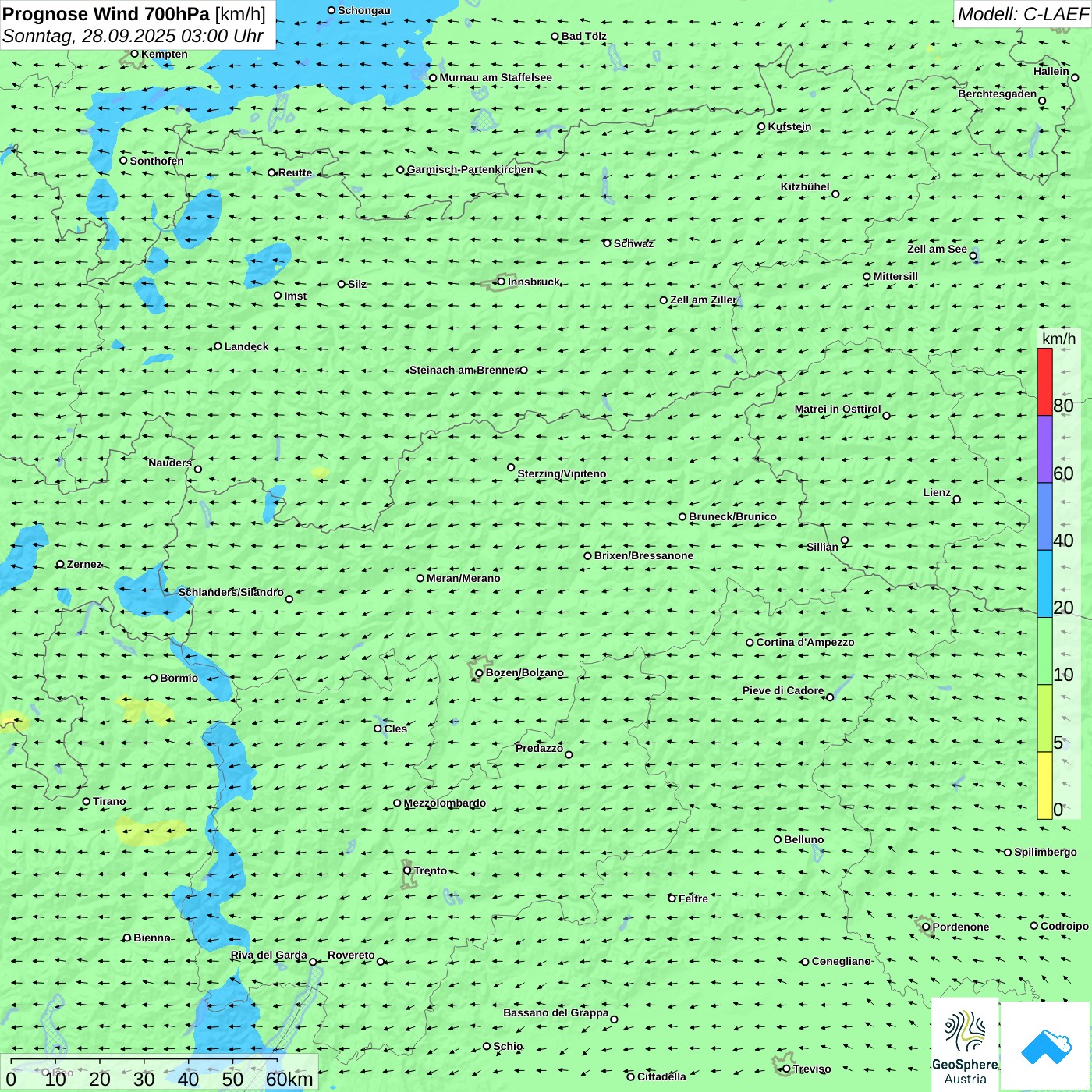Select the yellow legend color segment
This screenshot has height=1092, width=1092.
[1044, 785]
